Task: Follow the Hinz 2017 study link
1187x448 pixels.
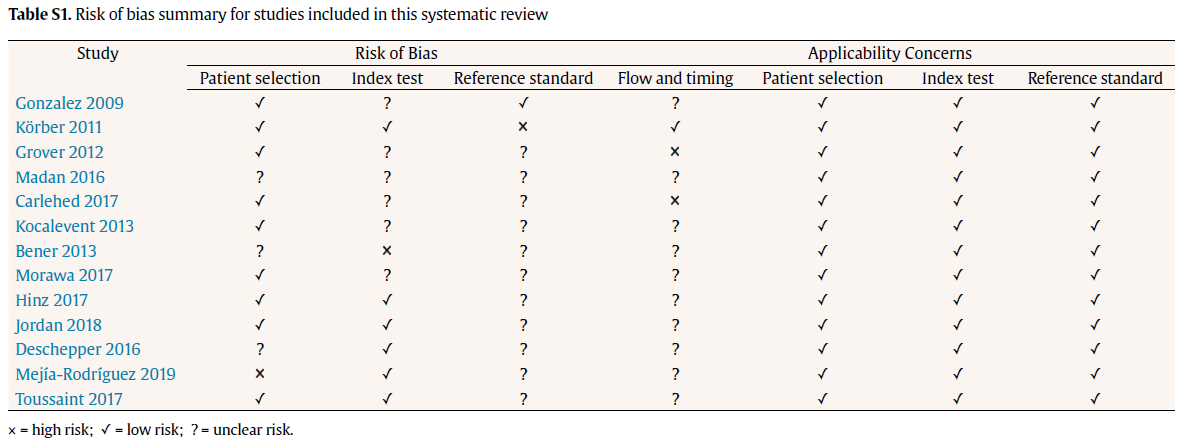Action: 51,300
